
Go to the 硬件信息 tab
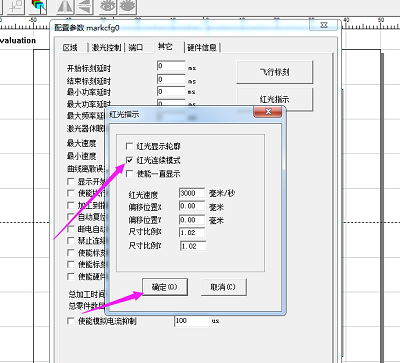click(202, 48)
